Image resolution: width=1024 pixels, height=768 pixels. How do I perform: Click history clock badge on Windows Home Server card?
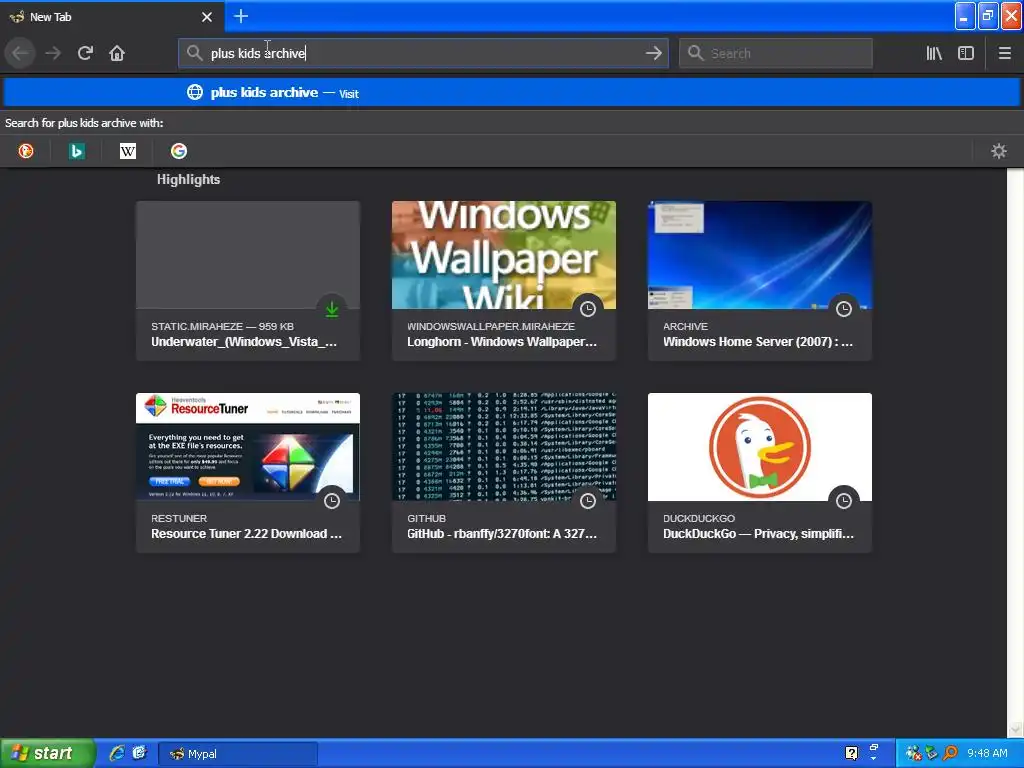pyautogui.click(x=844, y=309)
